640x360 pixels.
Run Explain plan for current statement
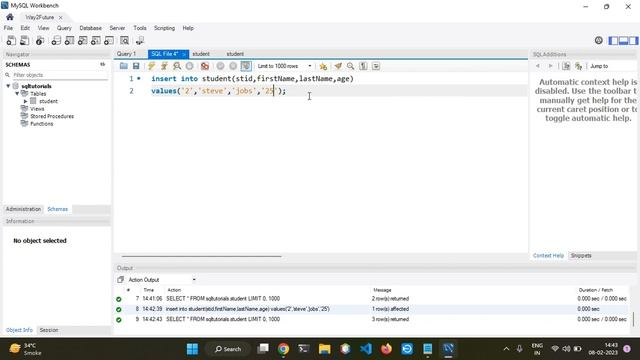pos(177,66)
